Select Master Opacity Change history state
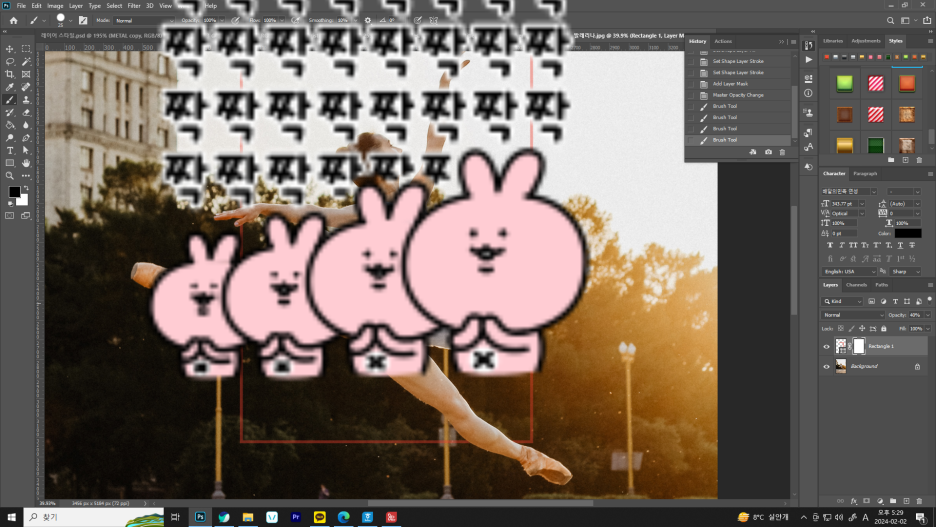The width and height of the screenshot is (936, 527). coord(740,95)
